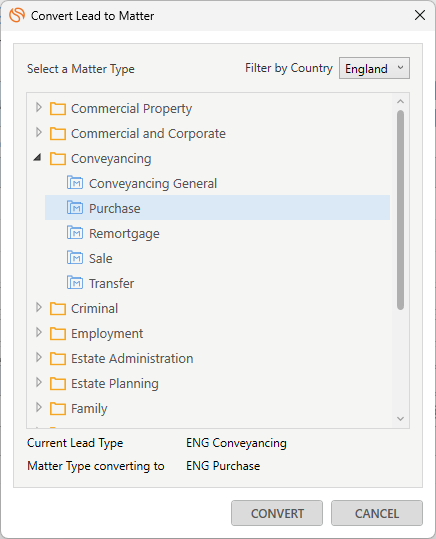Viewport: 436px width, 539px height.
Task: Click the Family folder icon
Action: pyautogui.click(x=58, y=408)
